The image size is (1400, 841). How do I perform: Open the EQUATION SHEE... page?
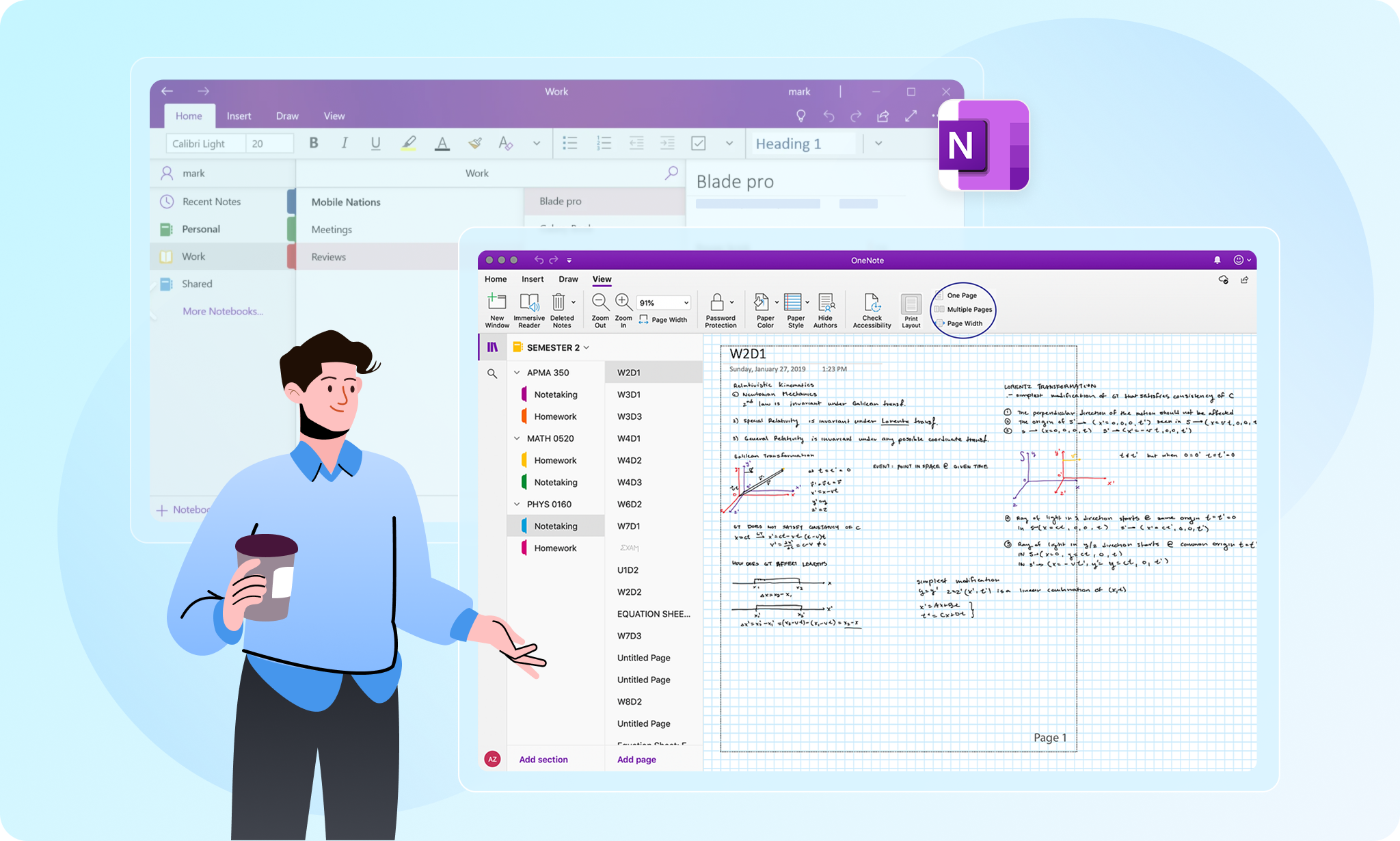pyautogui.click(x=654, y=614)
